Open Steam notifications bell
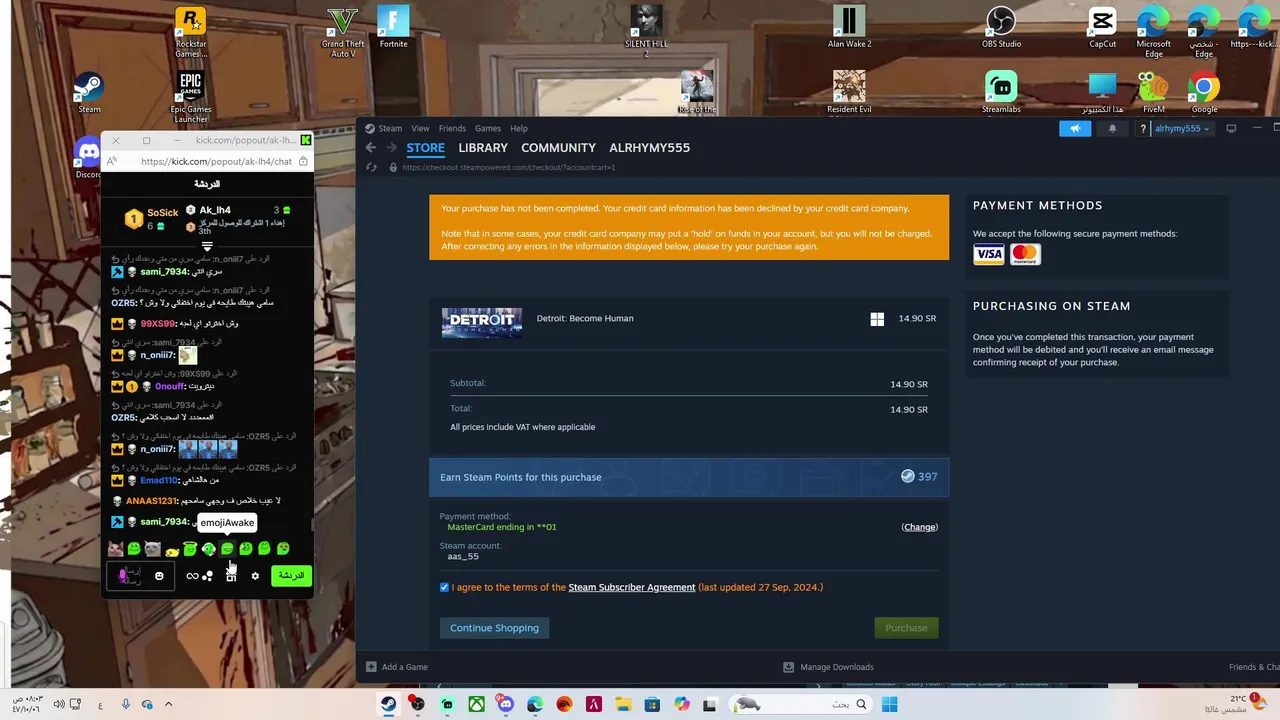 point(1112,128)
